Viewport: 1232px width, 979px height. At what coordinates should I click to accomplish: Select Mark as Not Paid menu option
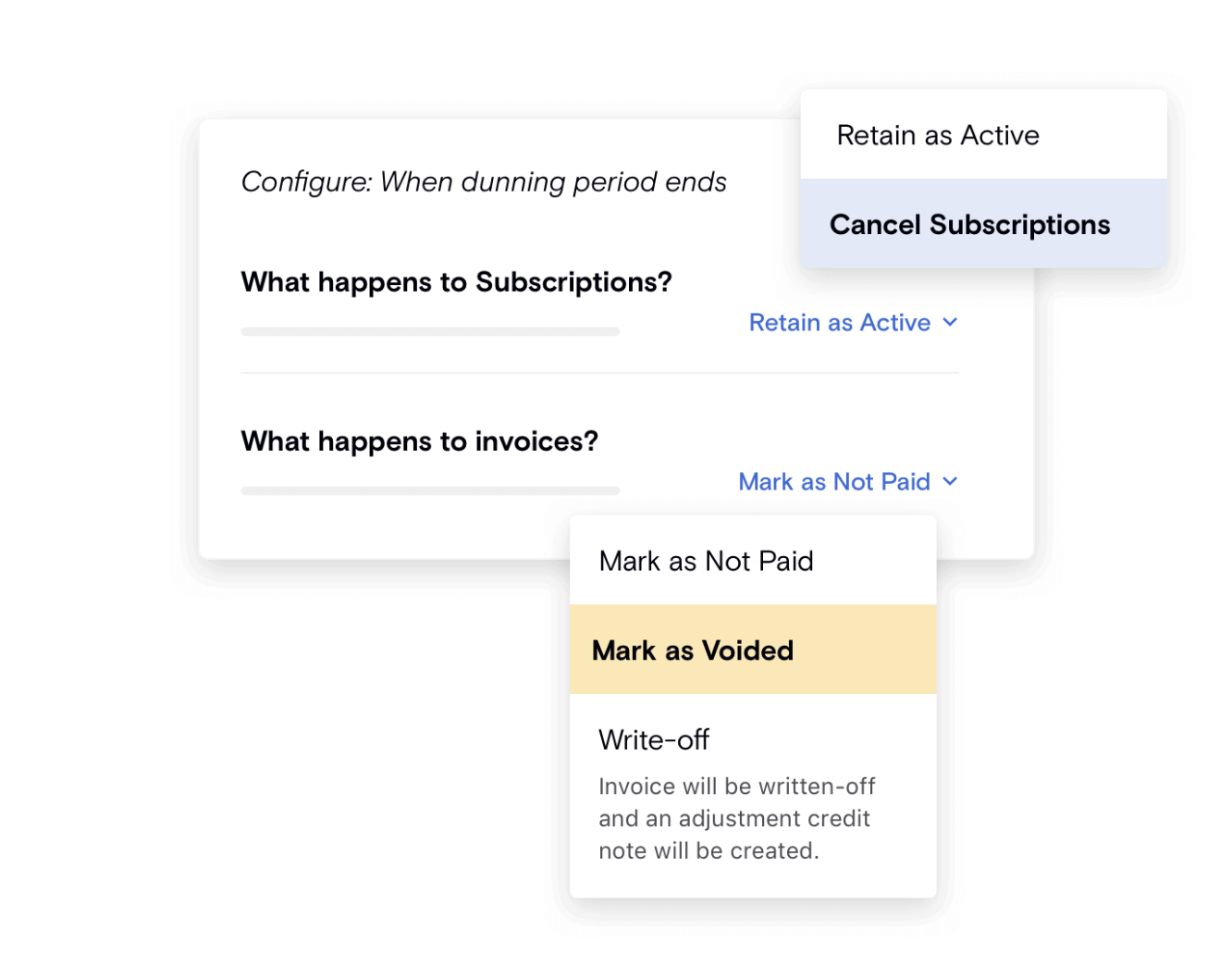(x=707, y=561)
